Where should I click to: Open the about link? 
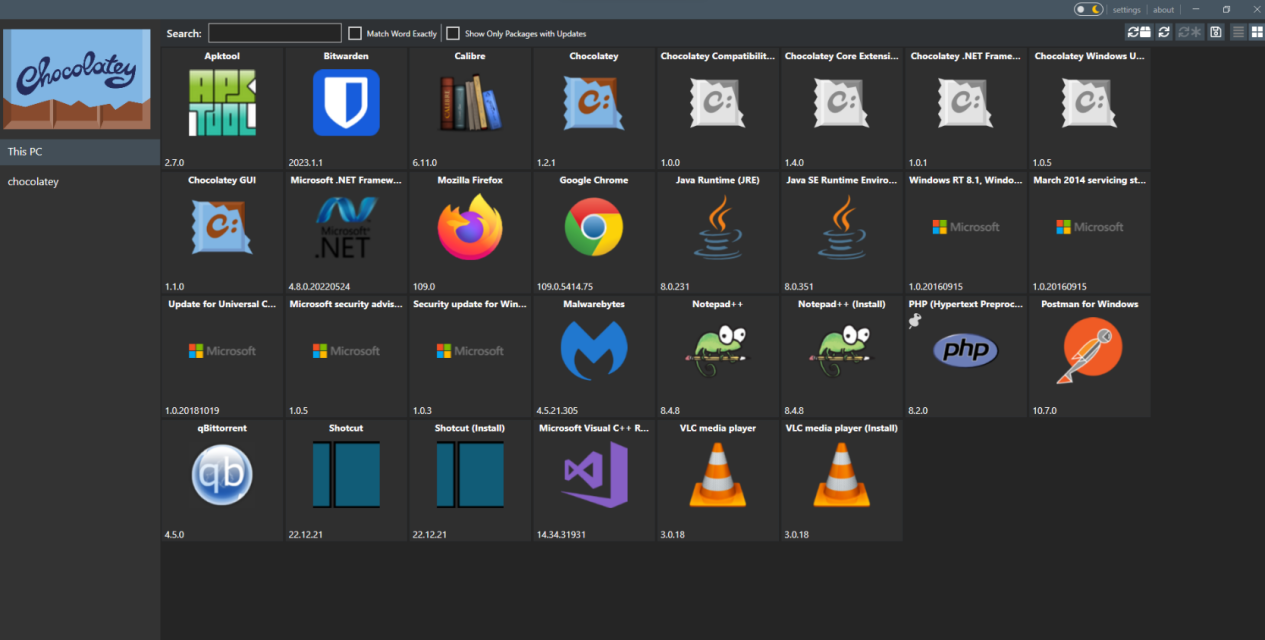pyautogui.click(x=1164, y=10)
